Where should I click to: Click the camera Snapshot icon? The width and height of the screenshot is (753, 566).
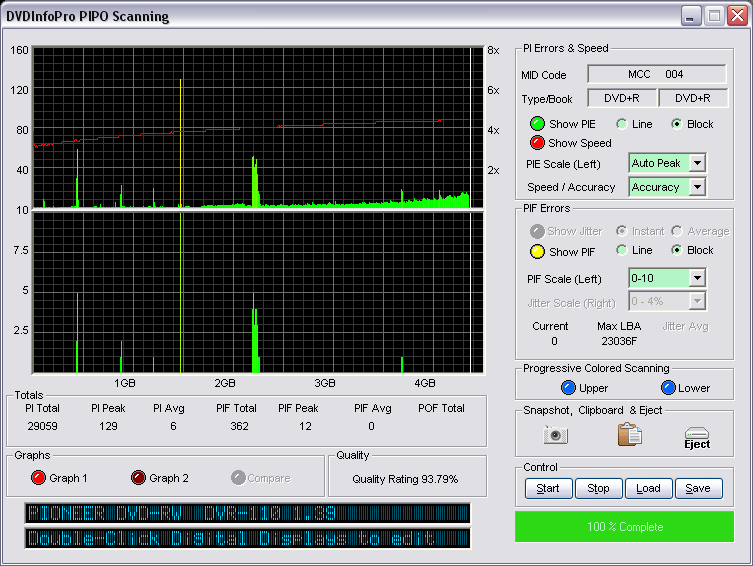(555, 435)
